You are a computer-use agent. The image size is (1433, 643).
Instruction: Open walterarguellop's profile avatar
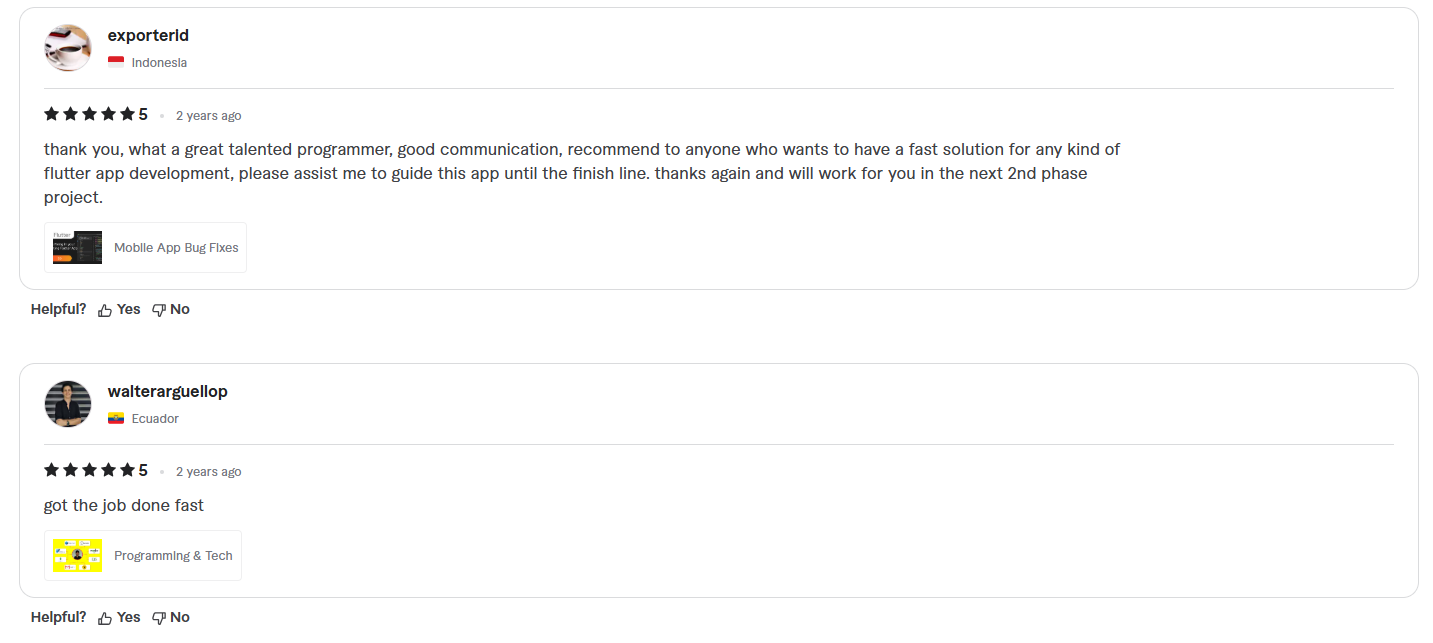click(x=67, y=403)
